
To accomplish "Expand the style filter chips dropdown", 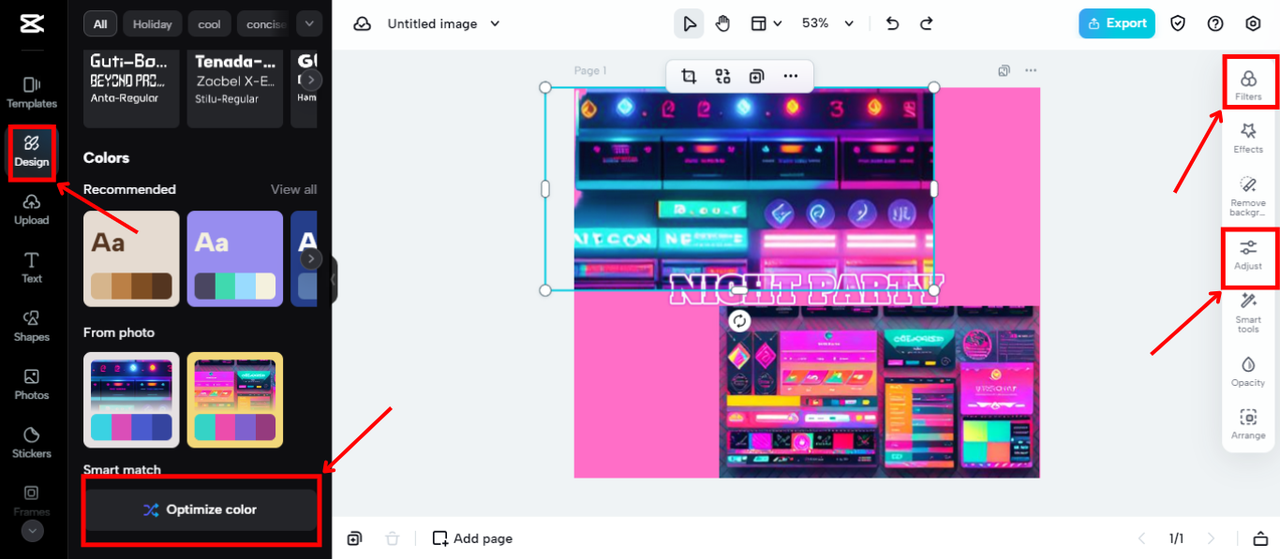I will point(310,24).
